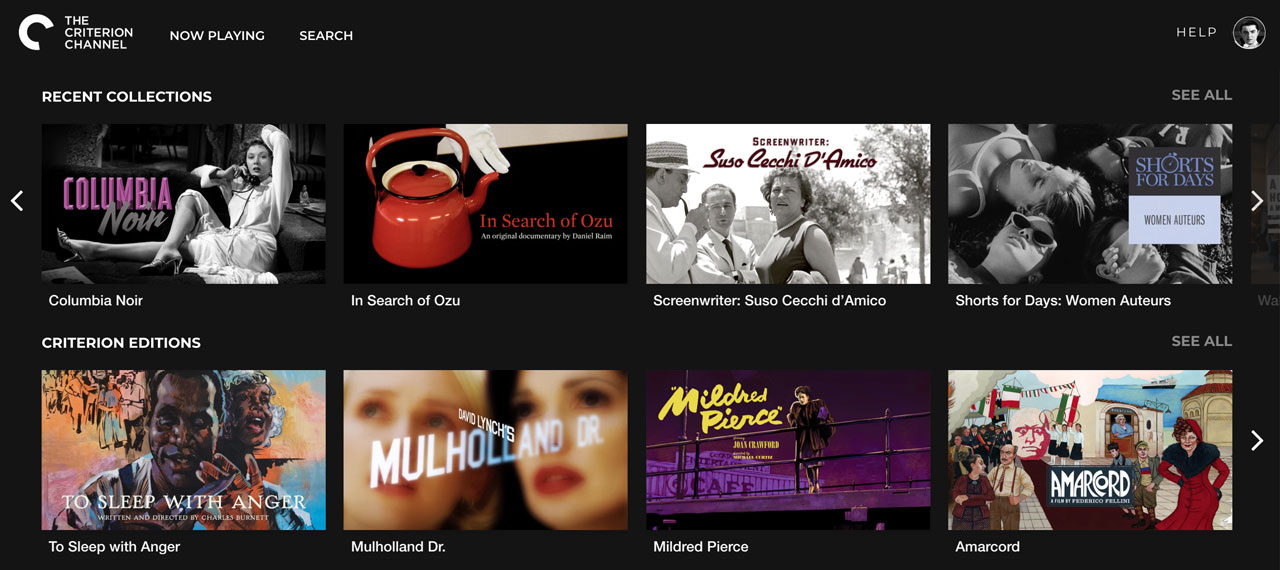This screenshot has width=1280, height=570.
Task: Open the Mildred Pierce poster image
Action: click(788, 450)
